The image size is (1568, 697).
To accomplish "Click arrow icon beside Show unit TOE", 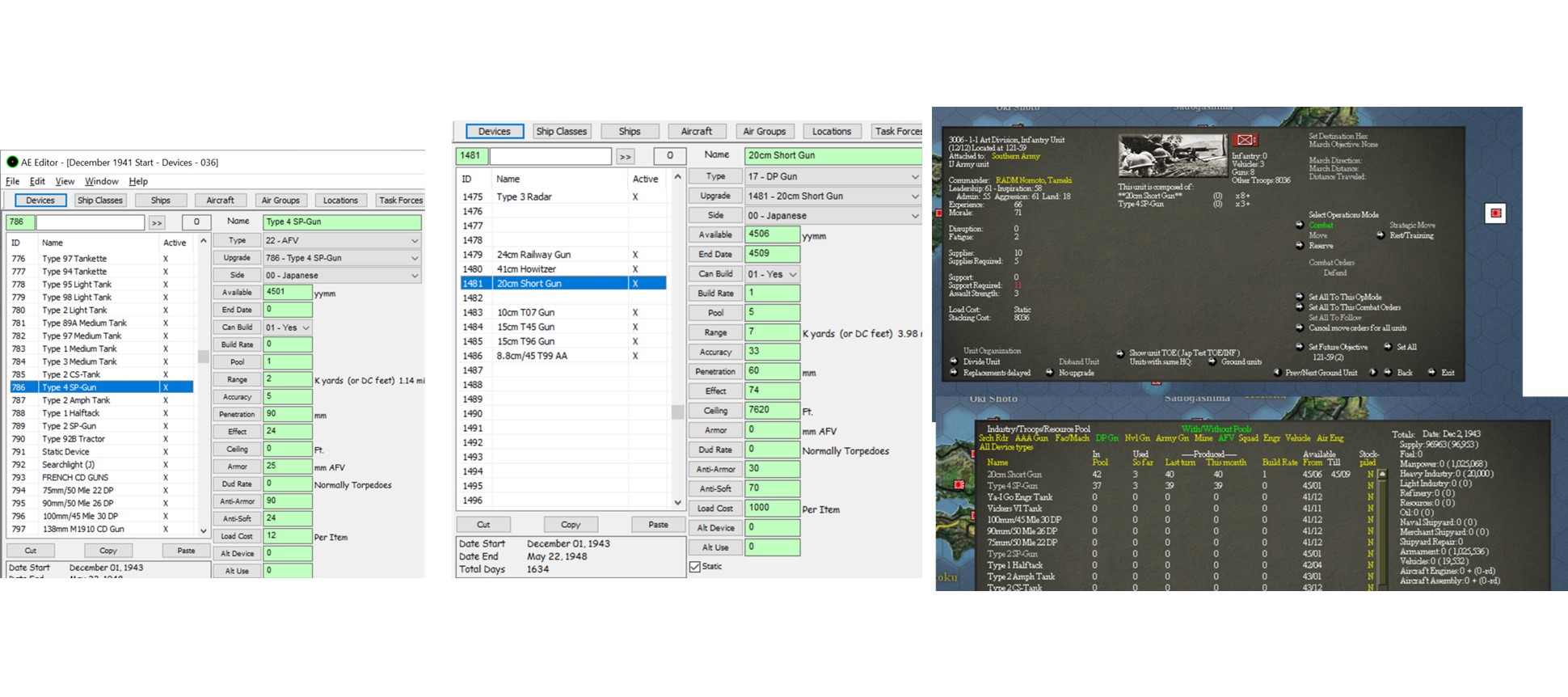I will point(1120,353).
